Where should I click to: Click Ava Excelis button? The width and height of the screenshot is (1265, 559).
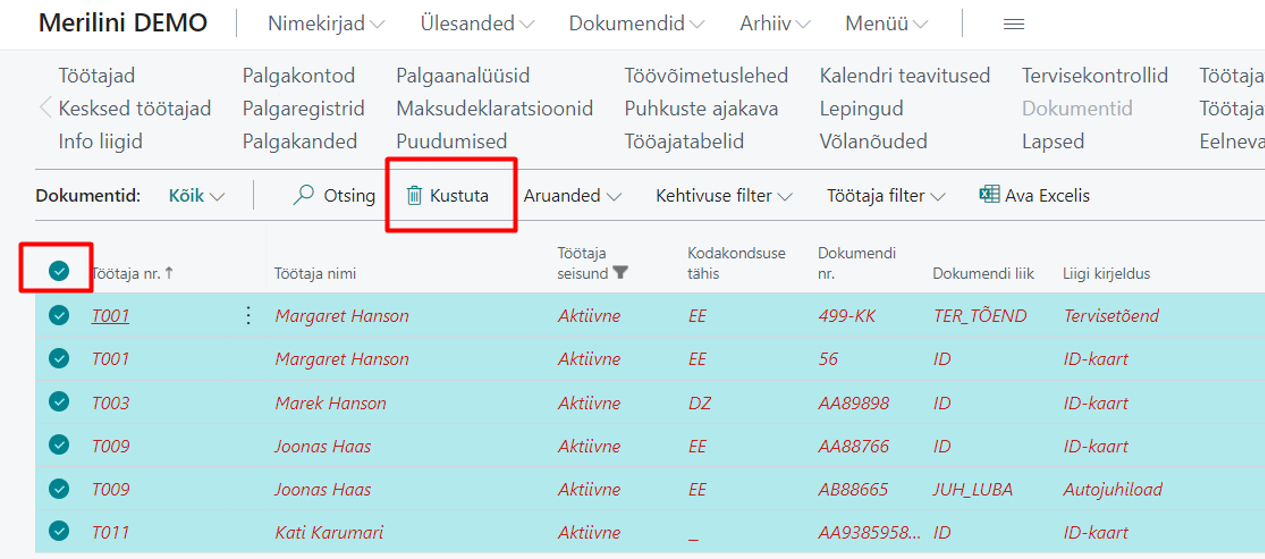1034,196
